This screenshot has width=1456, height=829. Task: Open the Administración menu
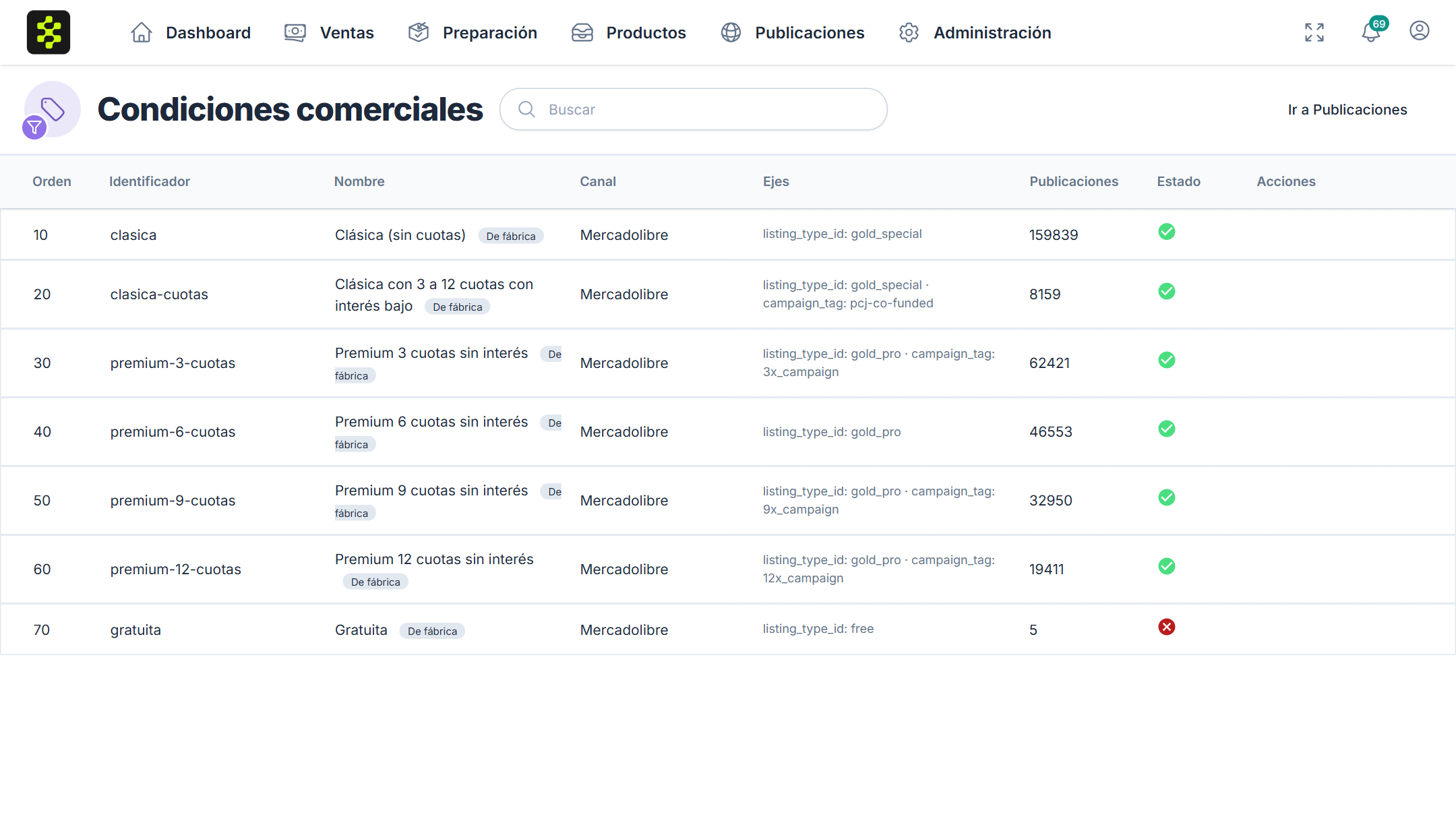[x=975, y=32]
